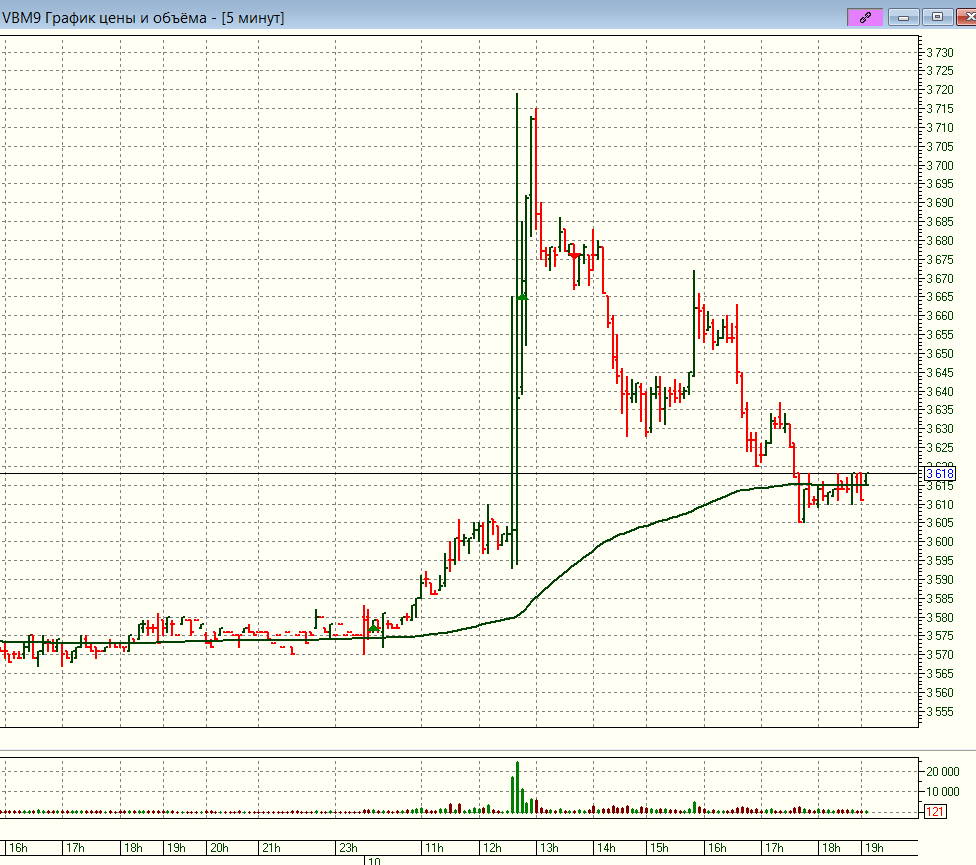Click the 20 000 volume scale label
976x865 pixels.
943,771
